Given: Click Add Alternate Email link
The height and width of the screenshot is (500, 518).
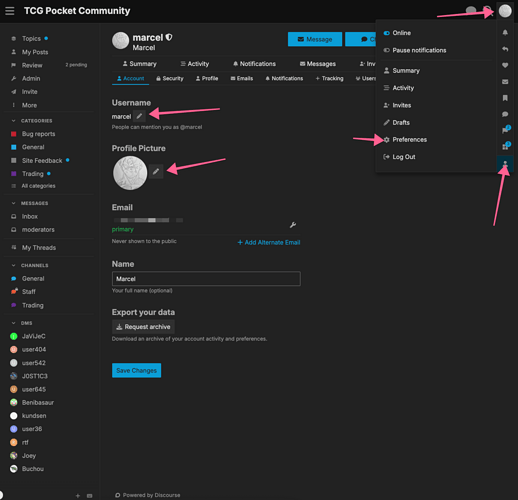Looking at the screenshot, I should (269, 242).
